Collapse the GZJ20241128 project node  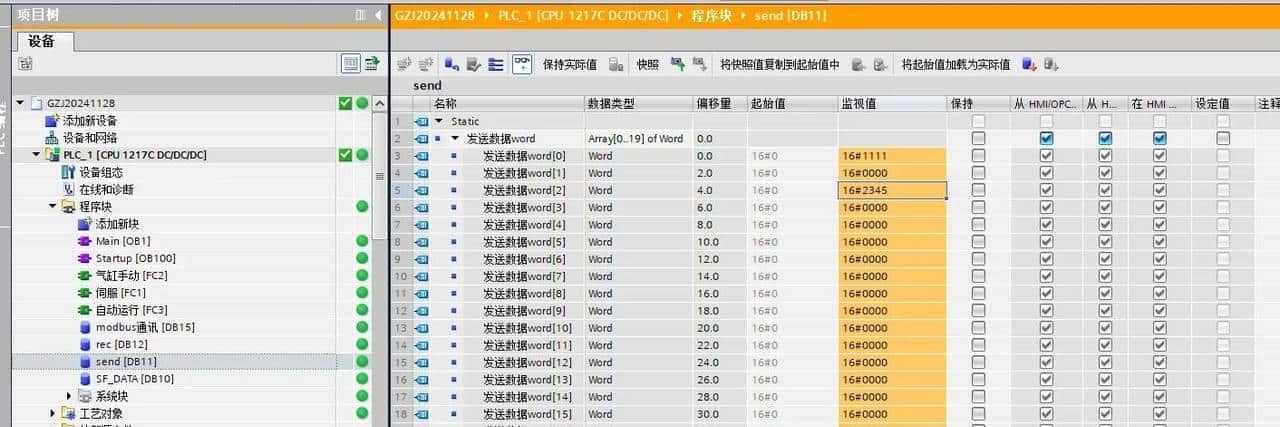[20, 104]
